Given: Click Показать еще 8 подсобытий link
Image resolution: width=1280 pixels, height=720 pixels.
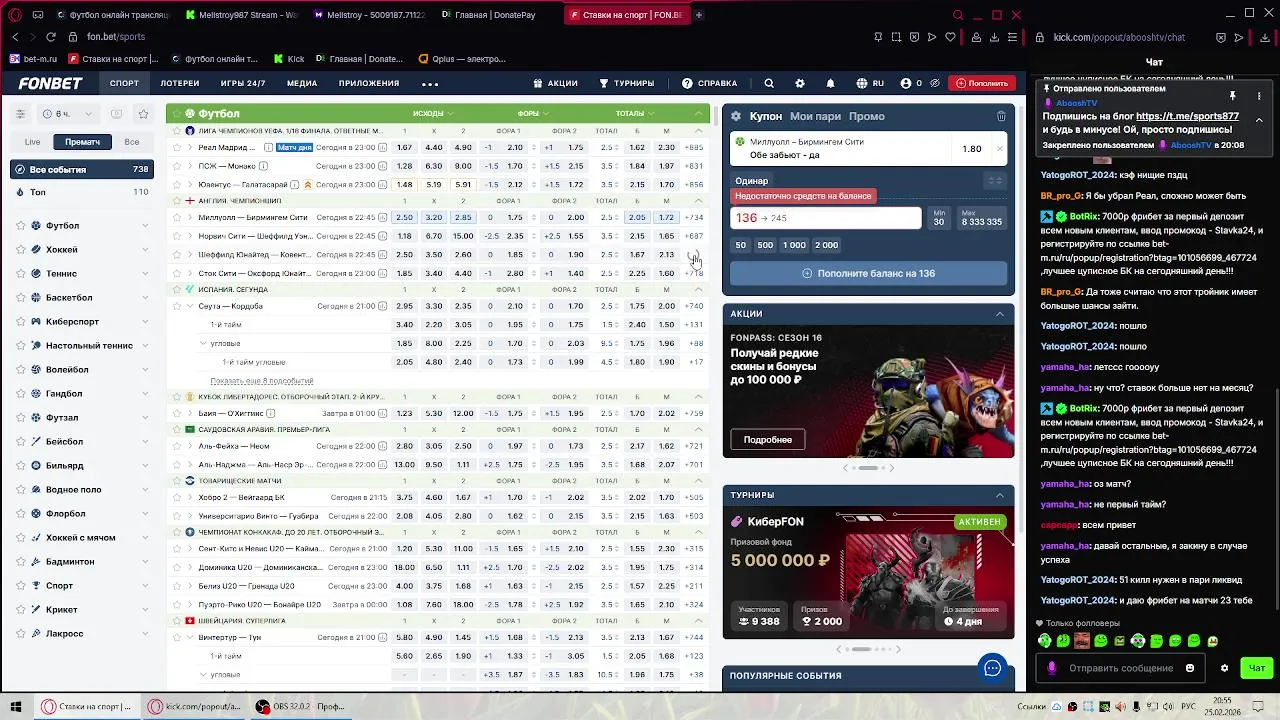Looking at the screenshot, I should point(261,381).
